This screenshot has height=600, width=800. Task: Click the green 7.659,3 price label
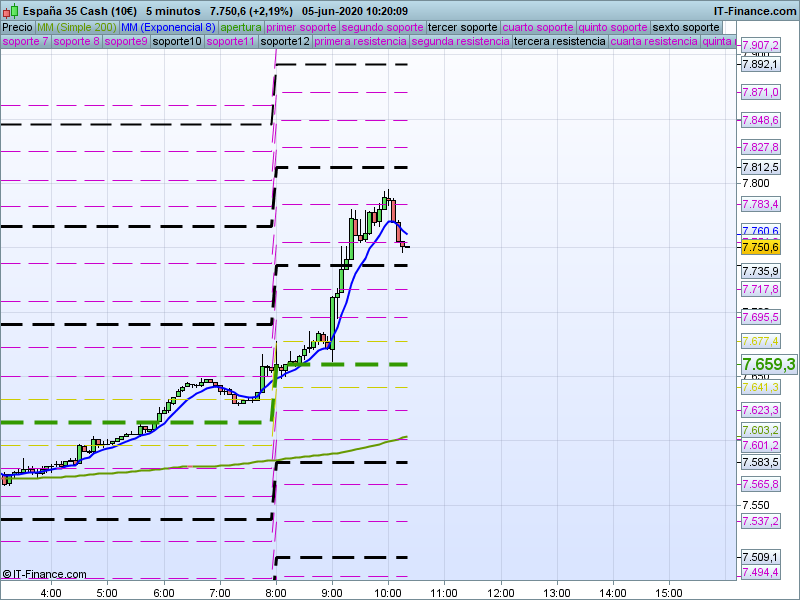click(768, 365)
